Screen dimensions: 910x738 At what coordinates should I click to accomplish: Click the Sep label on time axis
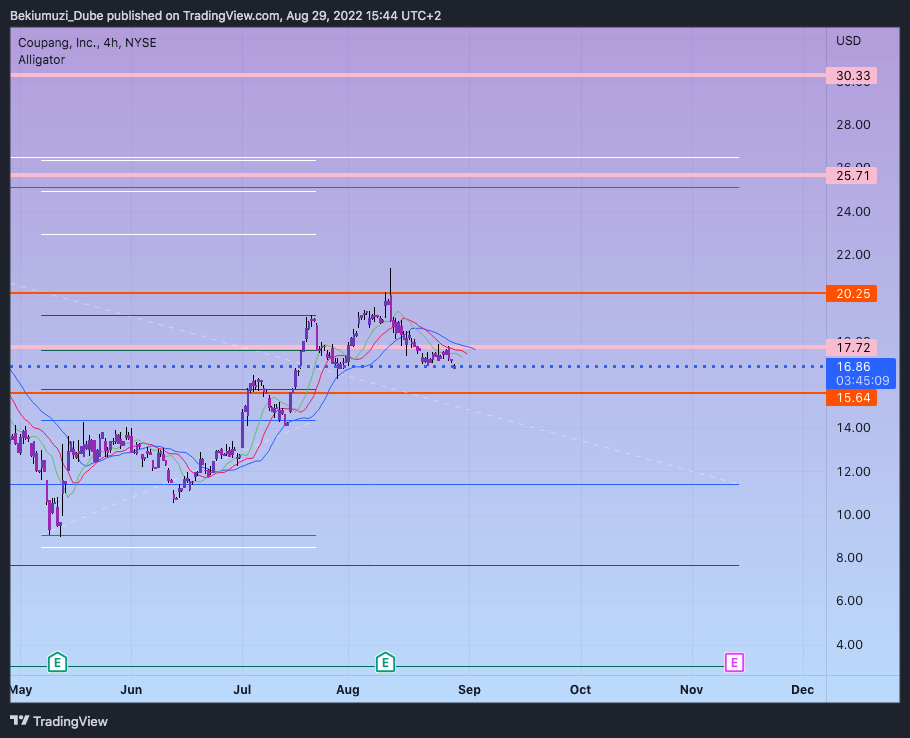point(469,689)
